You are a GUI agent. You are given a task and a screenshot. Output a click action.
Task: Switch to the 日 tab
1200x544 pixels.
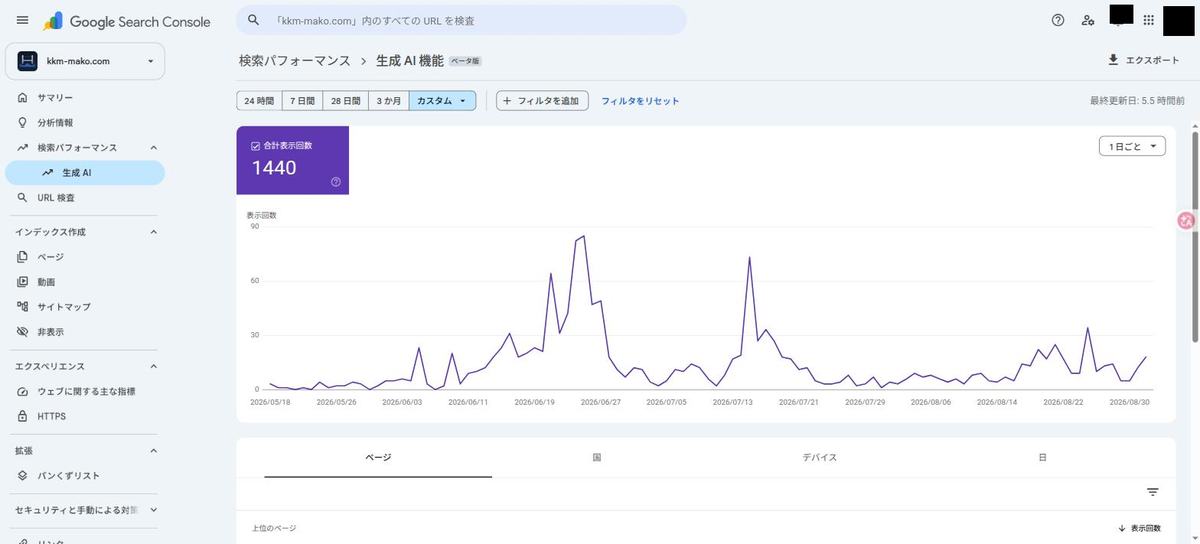(x=1042, y=457)
